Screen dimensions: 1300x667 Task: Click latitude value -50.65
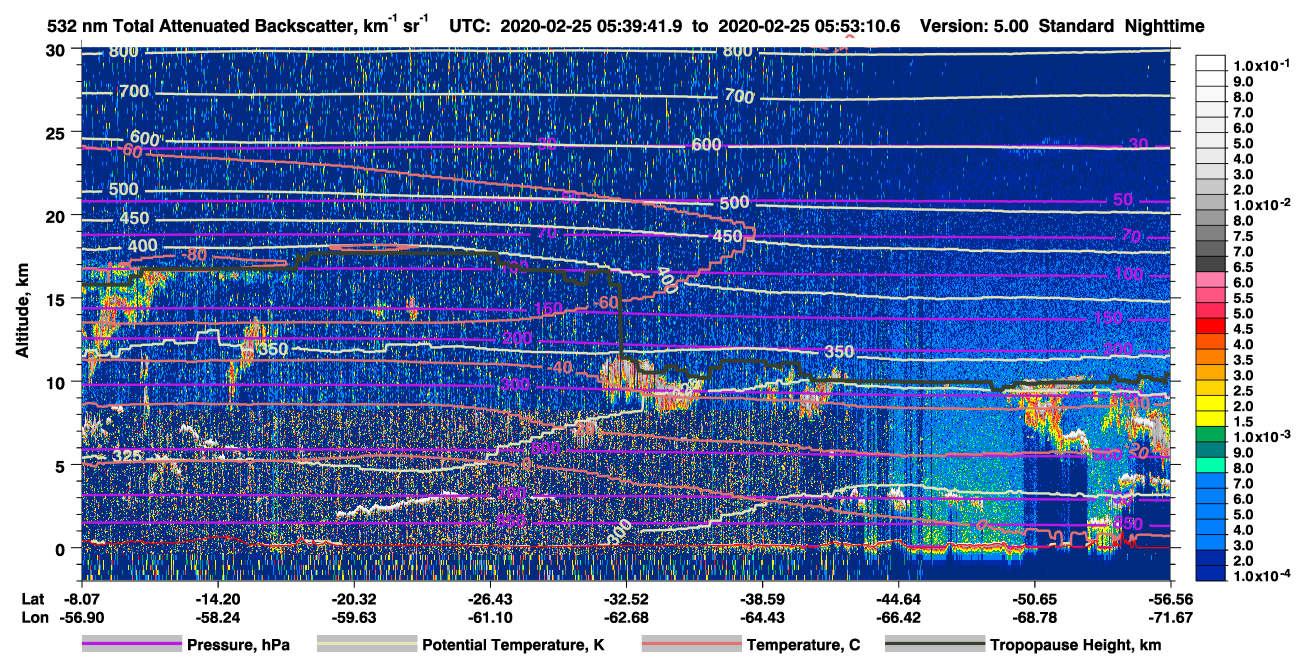[1035, 599]
